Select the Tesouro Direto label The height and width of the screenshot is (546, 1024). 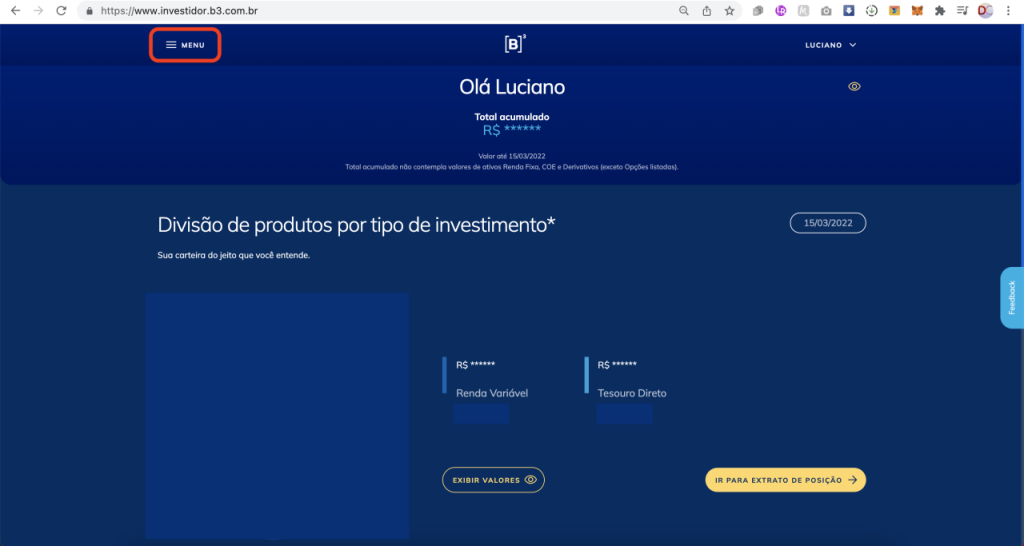click(x=632, y=393)
